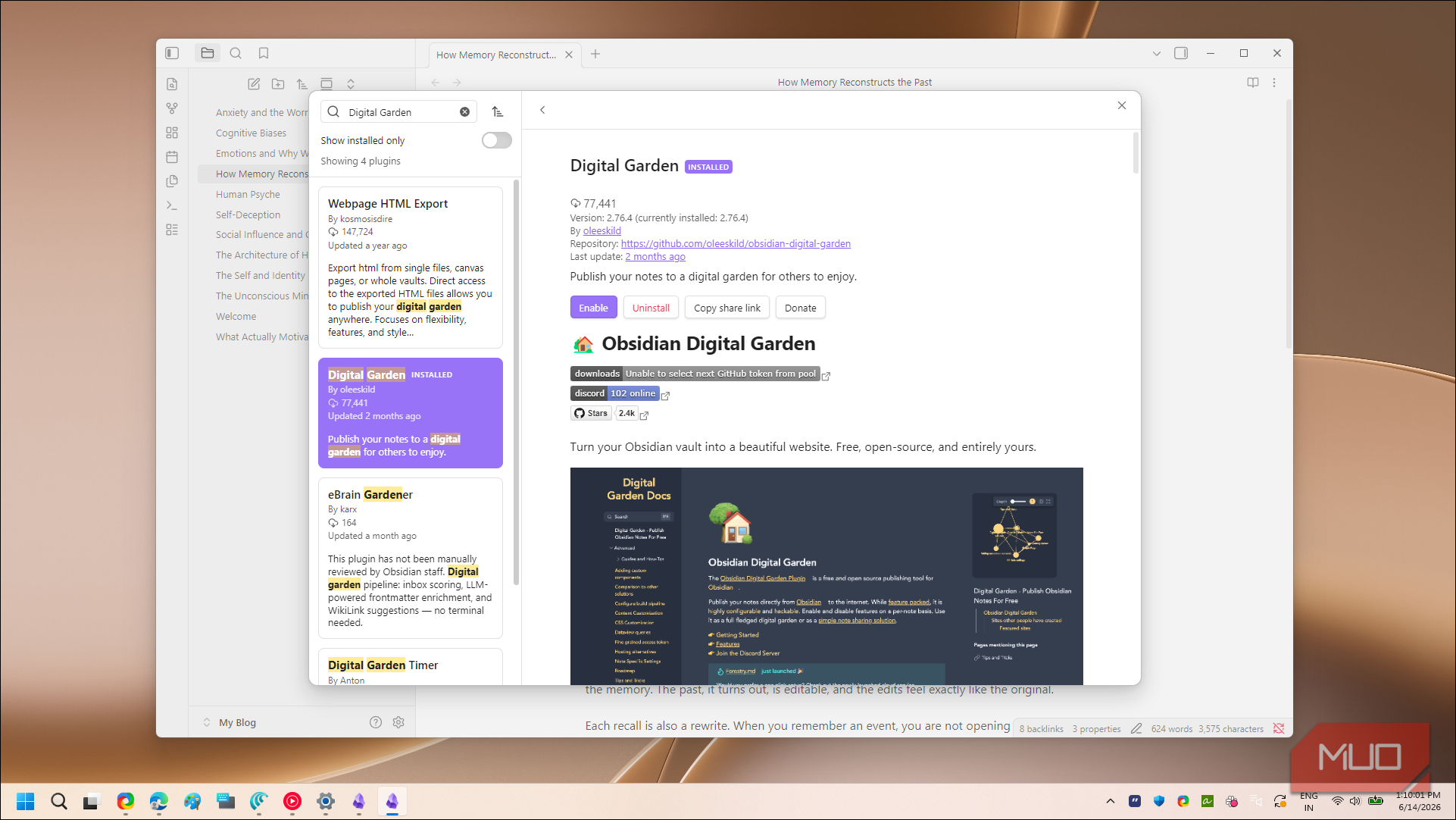Viewport: 1456px width, 820px height.
Task: Open the Digital Garden Docs screenshot
Action: [x=826, y=576]
